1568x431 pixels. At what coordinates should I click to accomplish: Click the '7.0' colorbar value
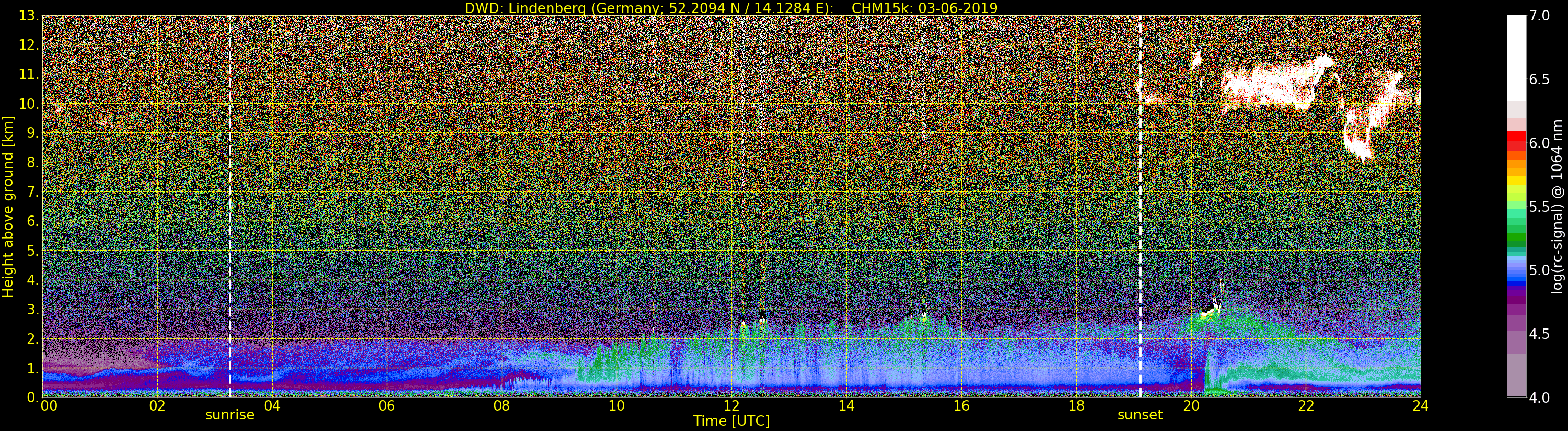click(1539, 16)
